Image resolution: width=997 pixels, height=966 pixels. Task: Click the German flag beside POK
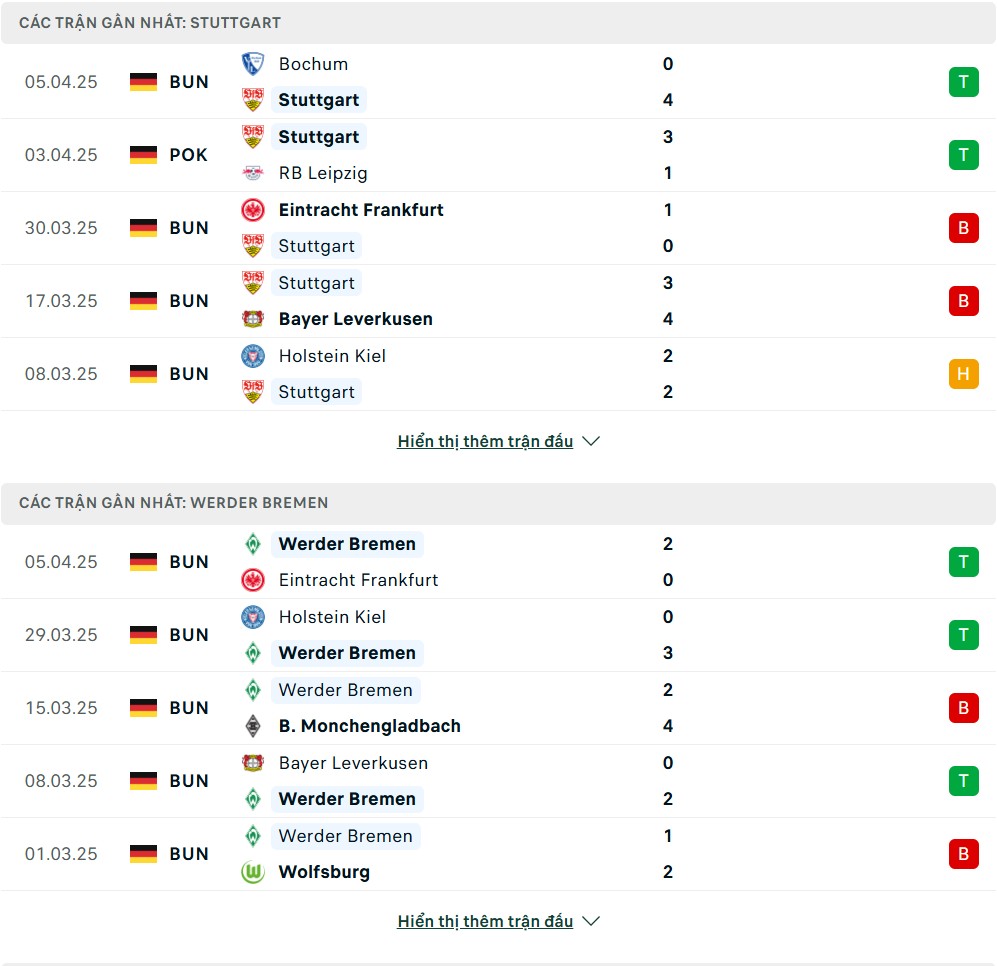tap(143, 155)
